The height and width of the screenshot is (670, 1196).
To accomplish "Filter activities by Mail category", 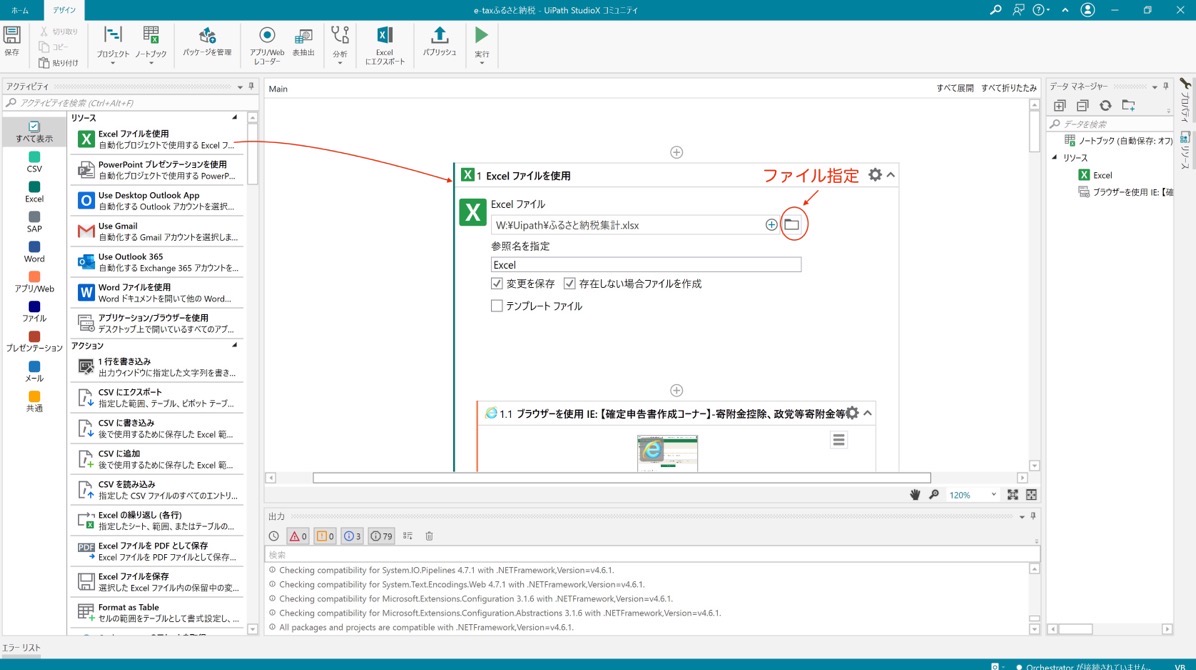I will tap(34, 372).
